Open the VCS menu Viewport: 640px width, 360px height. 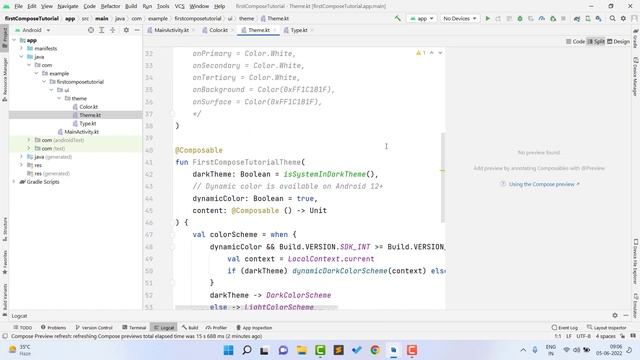[180, 6]
